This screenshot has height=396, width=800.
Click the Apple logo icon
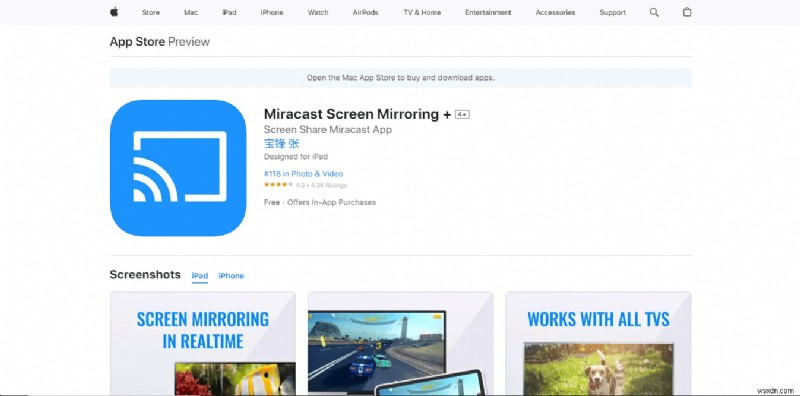(114, 12)
